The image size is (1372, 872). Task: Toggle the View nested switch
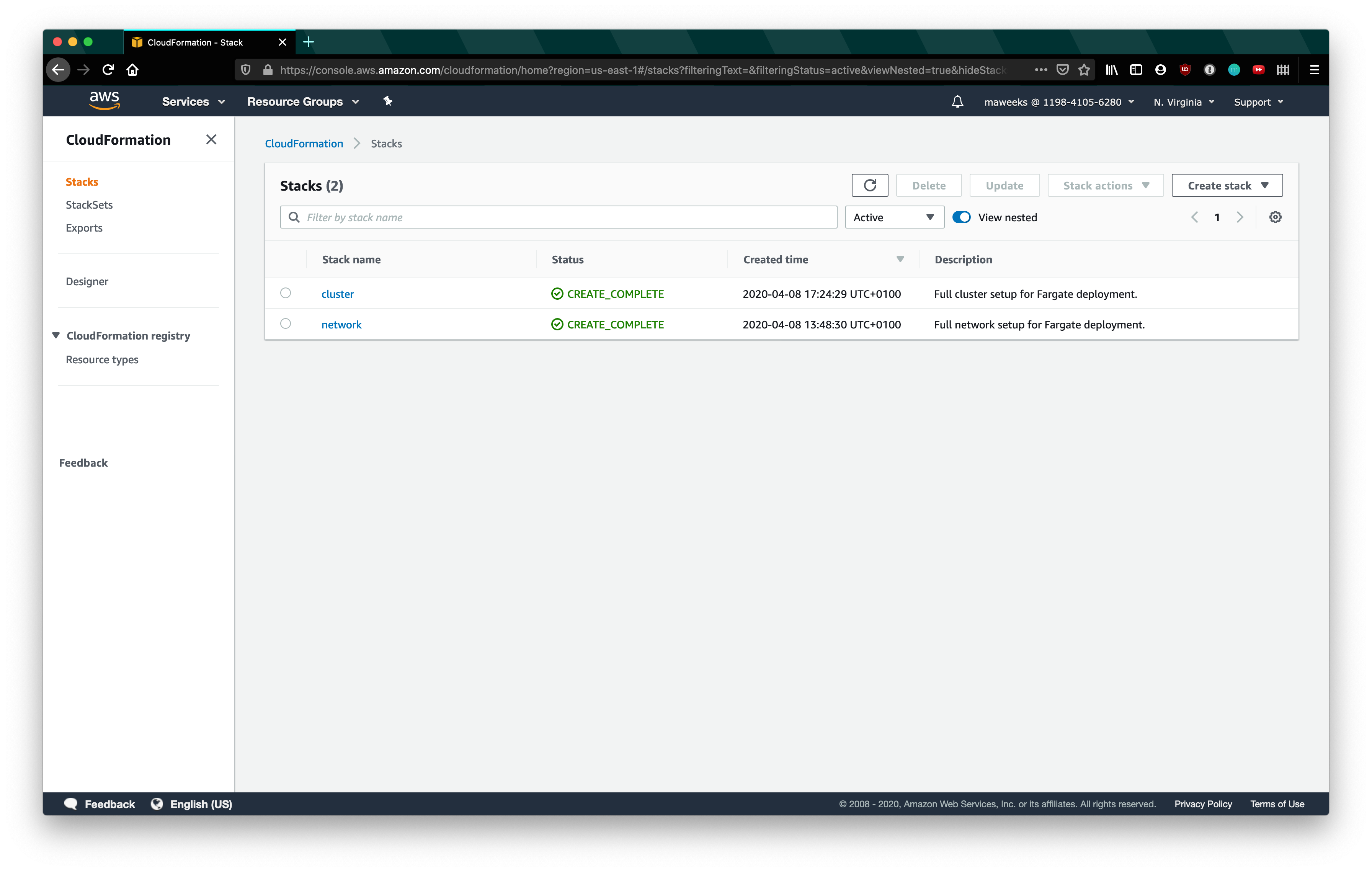pos(961,217)
